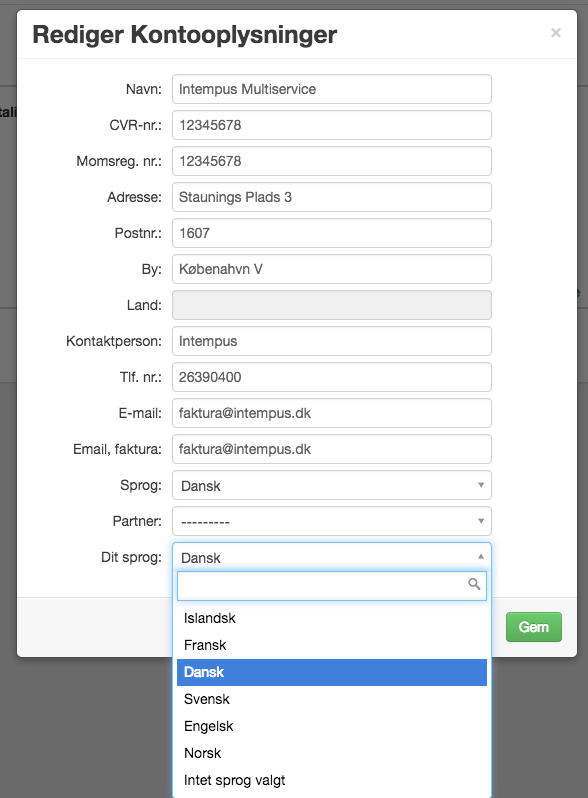The image size is (588, 798).
Task: Click the Sprog dropdown arrow
Action: tap(481, 485)
